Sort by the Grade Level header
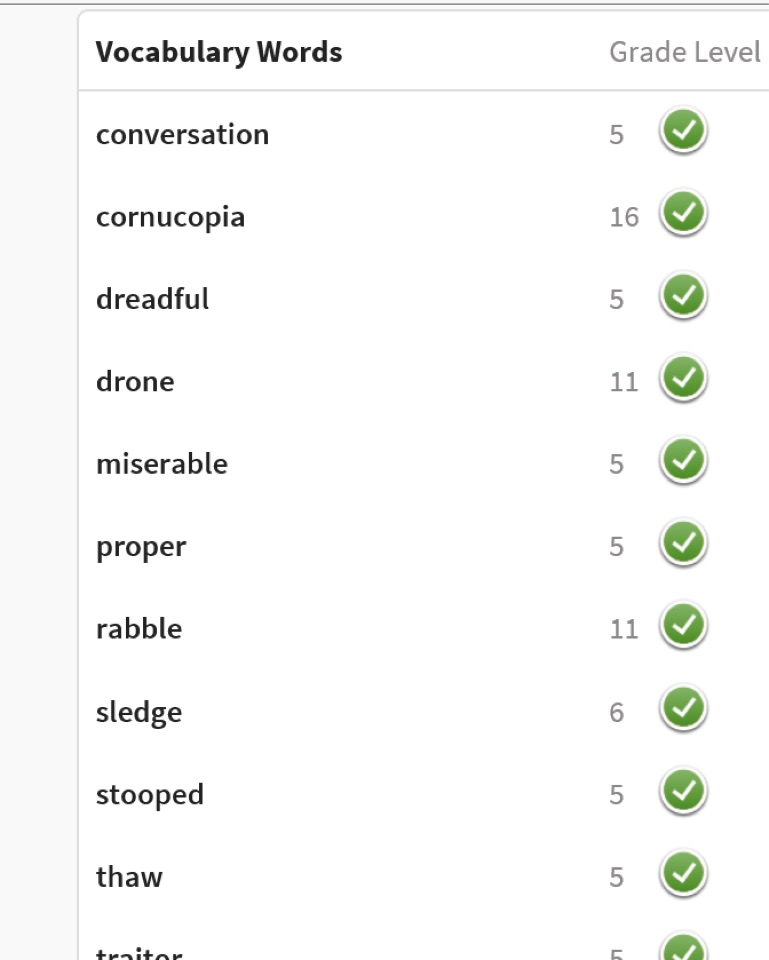Screen dimensions: 769x960 pos(685,52)
